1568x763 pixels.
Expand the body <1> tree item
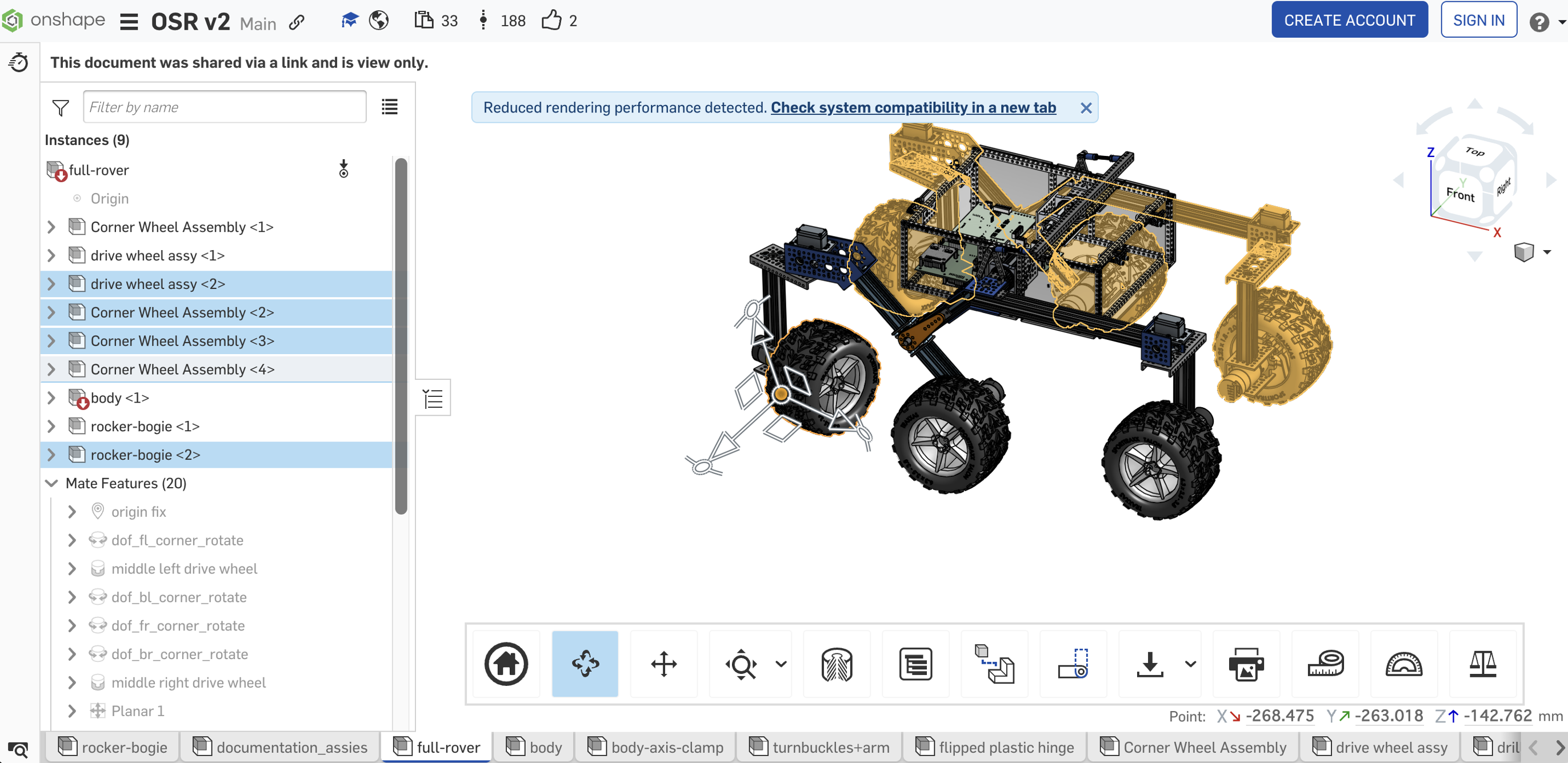tap(52, 398)
